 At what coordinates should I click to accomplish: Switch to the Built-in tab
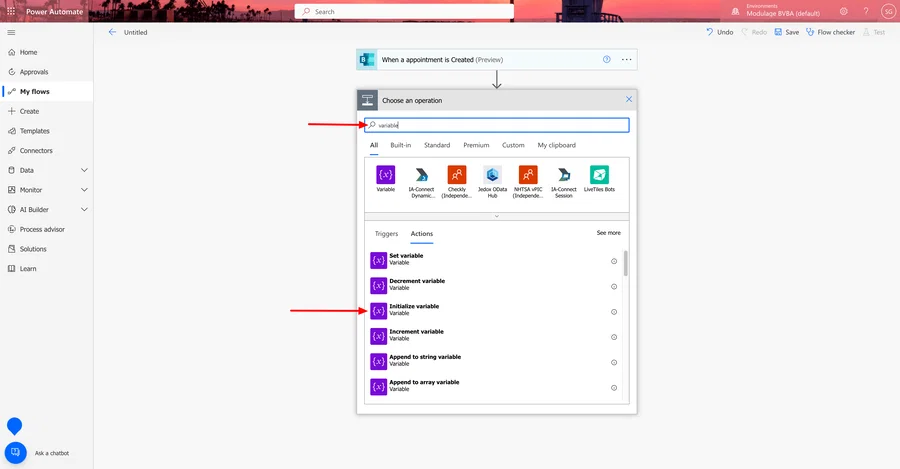[x=401, y=145]
